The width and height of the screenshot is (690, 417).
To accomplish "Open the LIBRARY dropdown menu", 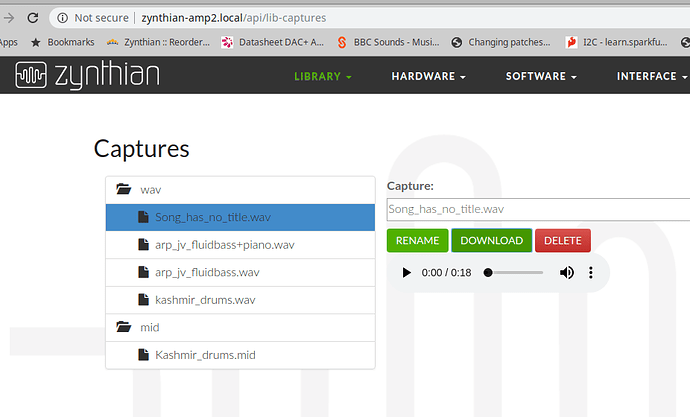I will [323, 77].
